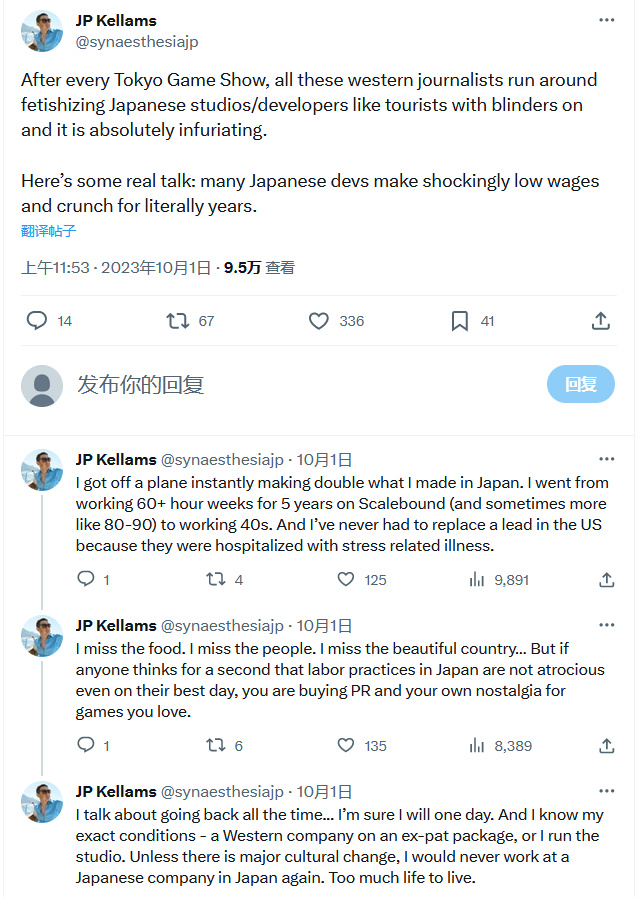The width and height of the screenshot is (641, 897).
Task: View analytics of reply with 8,389 views
Action: click(477, 745)
